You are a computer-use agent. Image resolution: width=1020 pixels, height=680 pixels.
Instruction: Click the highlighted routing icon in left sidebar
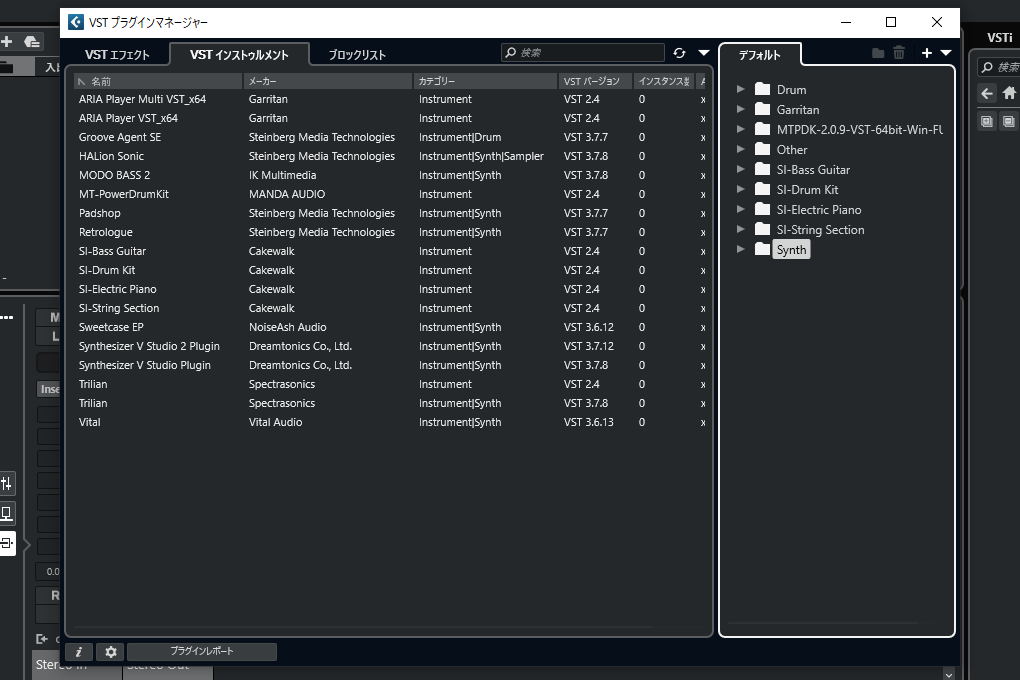[x=7, y=543]
